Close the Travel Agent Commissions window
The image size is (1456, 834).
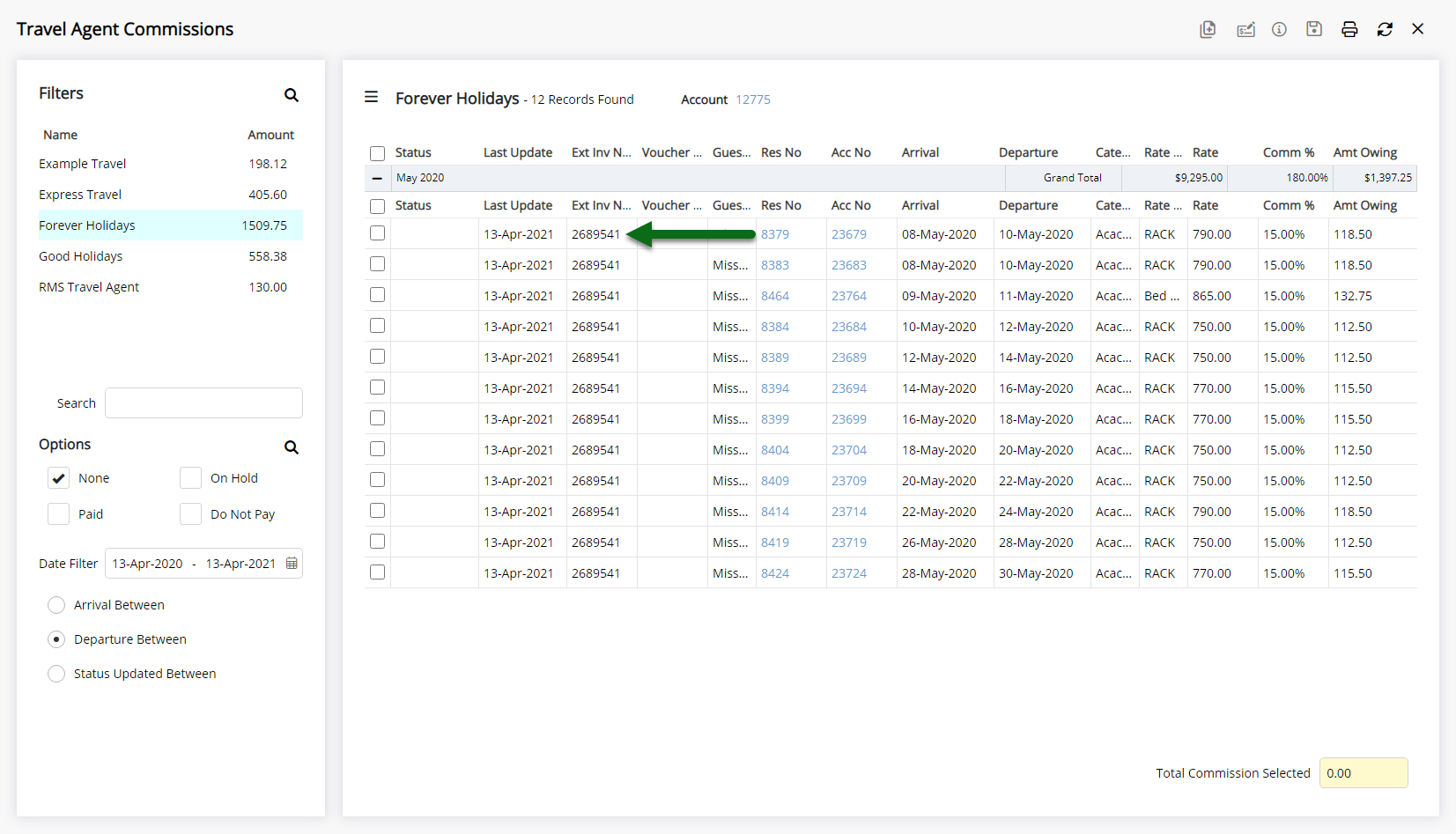(x=1418, y=29)
